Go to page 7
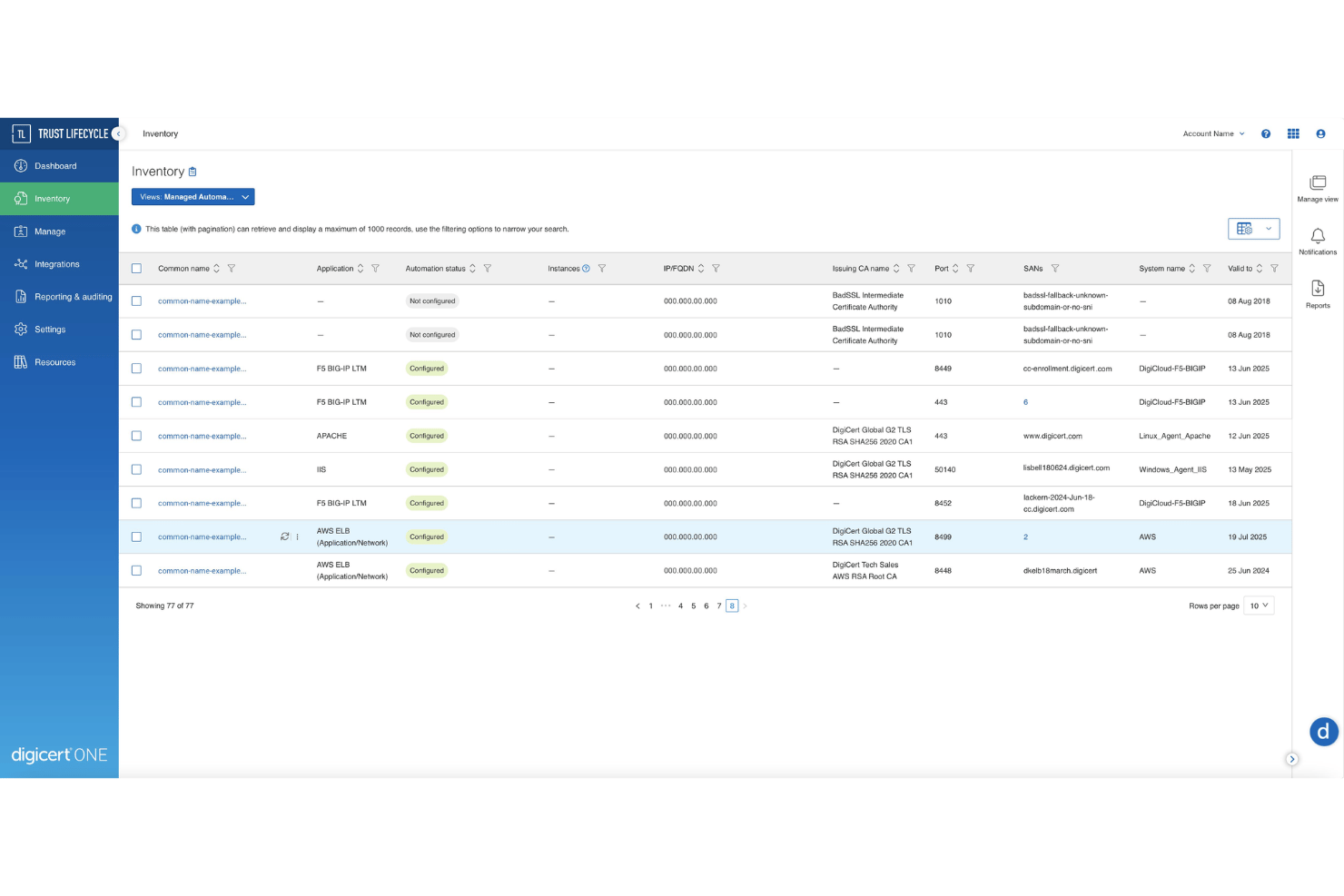This screenshot has height=896, width=1344. coord(719,606)
